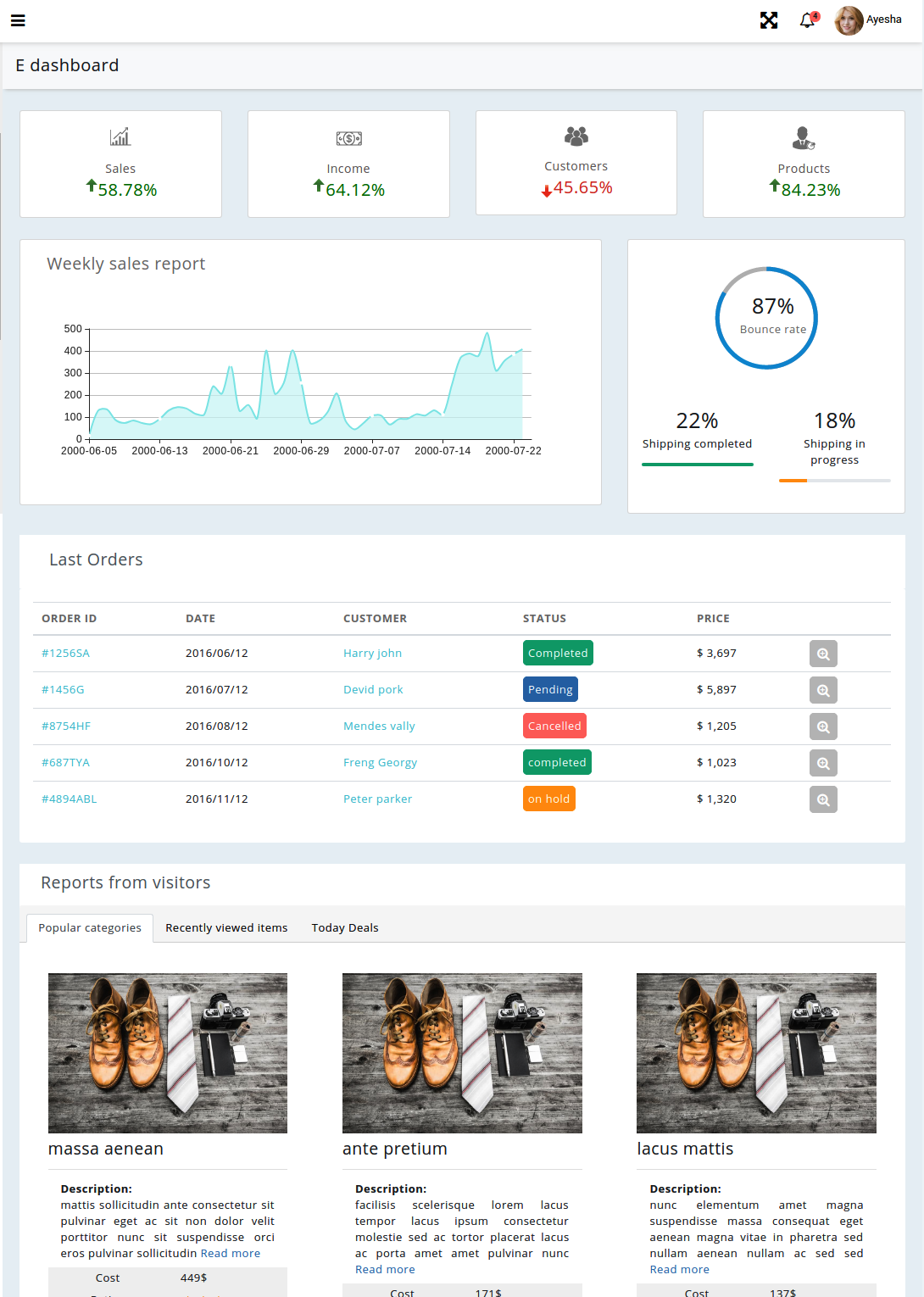The width and height of the screenshot is (924, 1297).
Task: Click the STATUS column header
Action: tap(544, 619)
